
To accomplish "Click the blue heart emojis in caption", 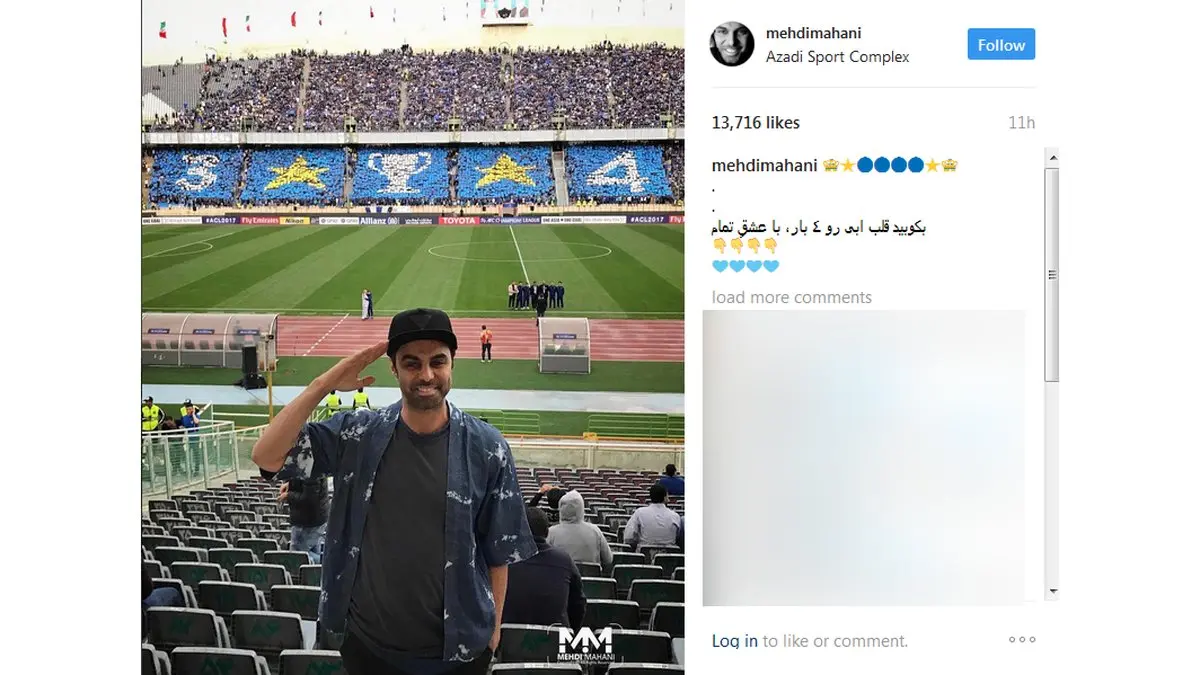I will 745,266.
